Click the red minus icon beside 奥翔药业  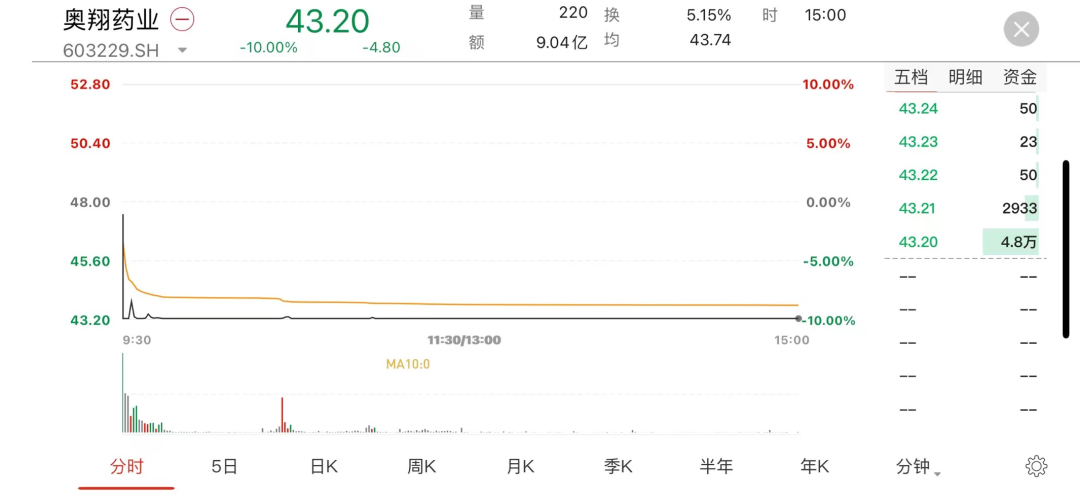point(183,20)
